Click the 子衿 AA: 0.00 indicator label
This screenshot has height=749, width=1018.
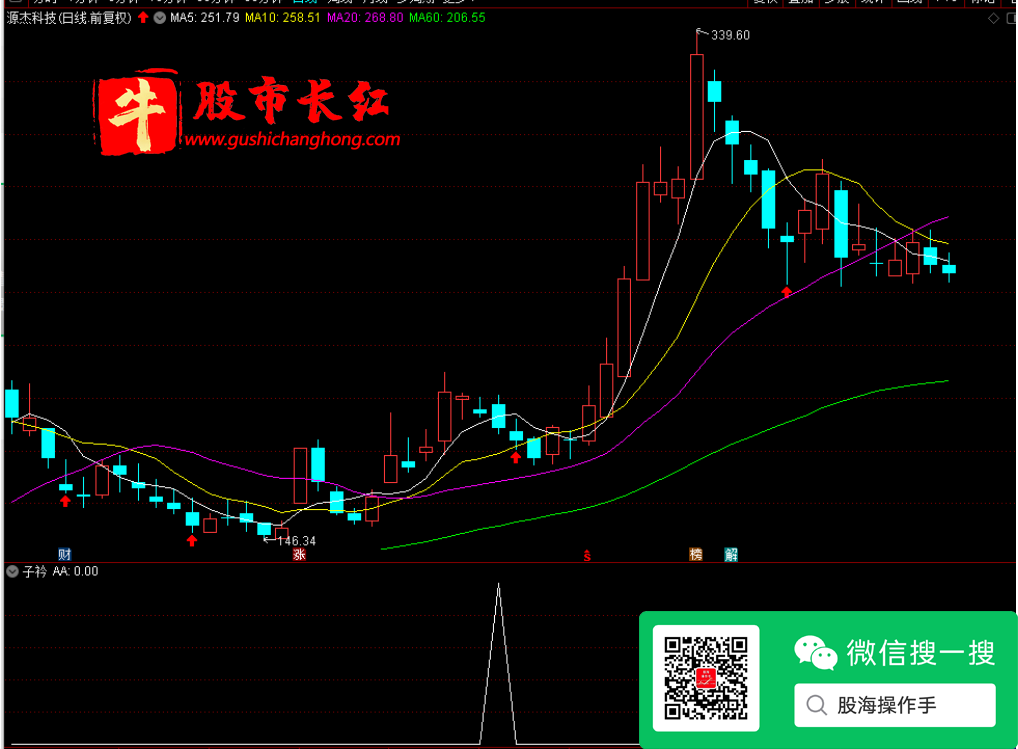point(60,571)
